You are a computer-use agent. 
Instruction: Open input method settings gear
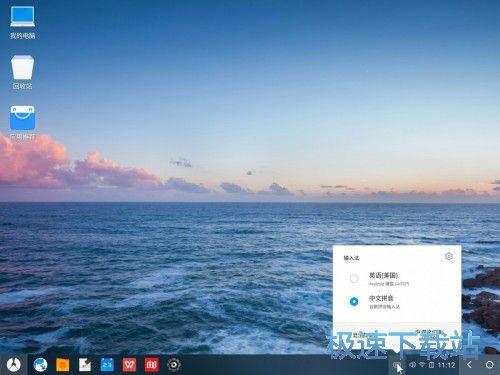pos(449,256)
